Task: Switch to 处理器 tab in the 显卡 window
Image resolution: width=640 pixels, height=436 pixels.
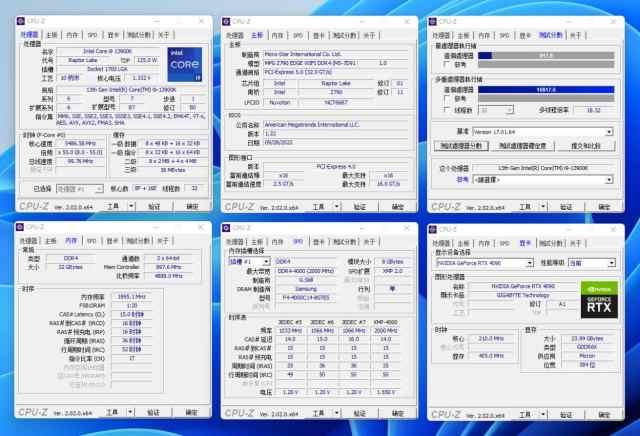Action: [x=442, y=243]
